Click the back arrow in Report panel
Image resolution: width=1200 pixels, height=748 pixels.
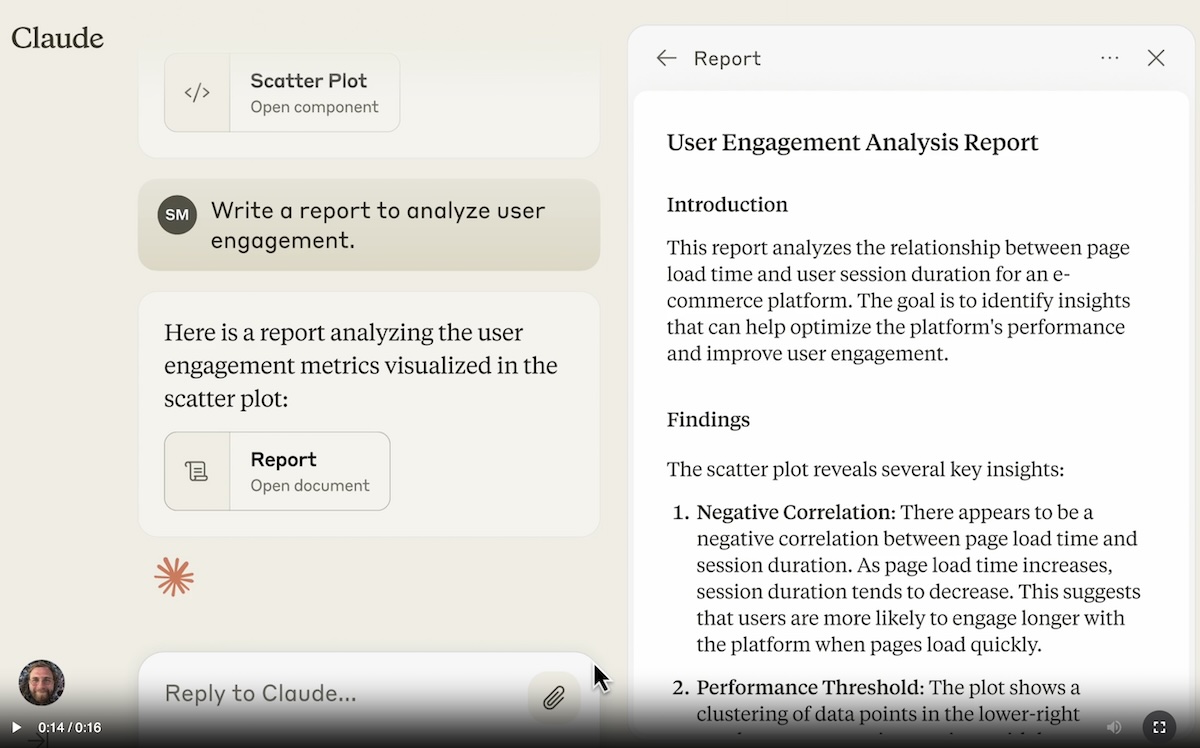(x=666, y=58)
